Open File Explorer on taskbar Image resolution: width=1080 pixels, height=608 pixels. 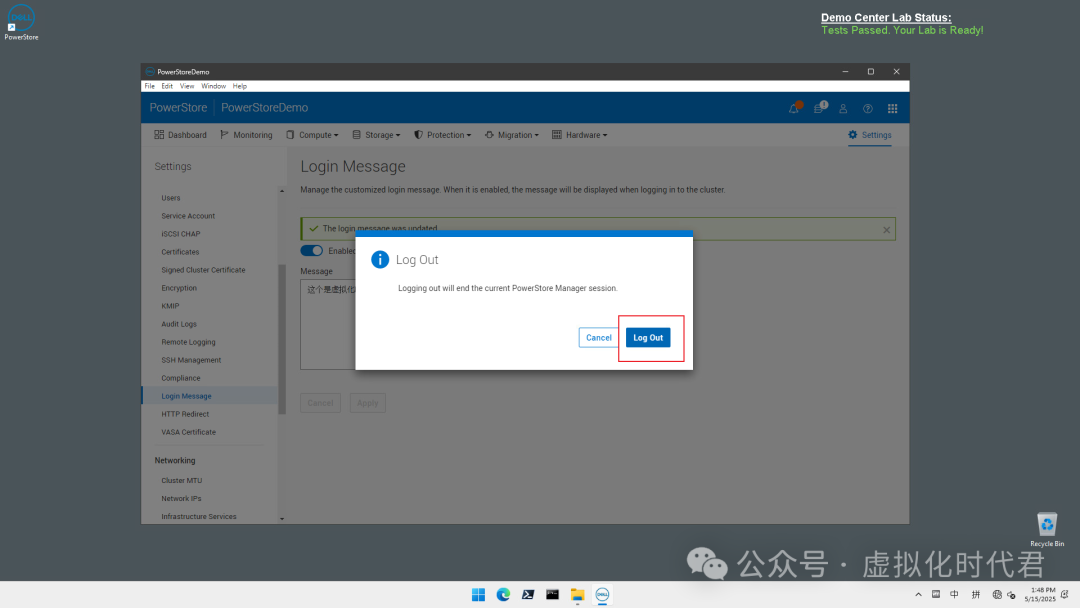[577, 594]
